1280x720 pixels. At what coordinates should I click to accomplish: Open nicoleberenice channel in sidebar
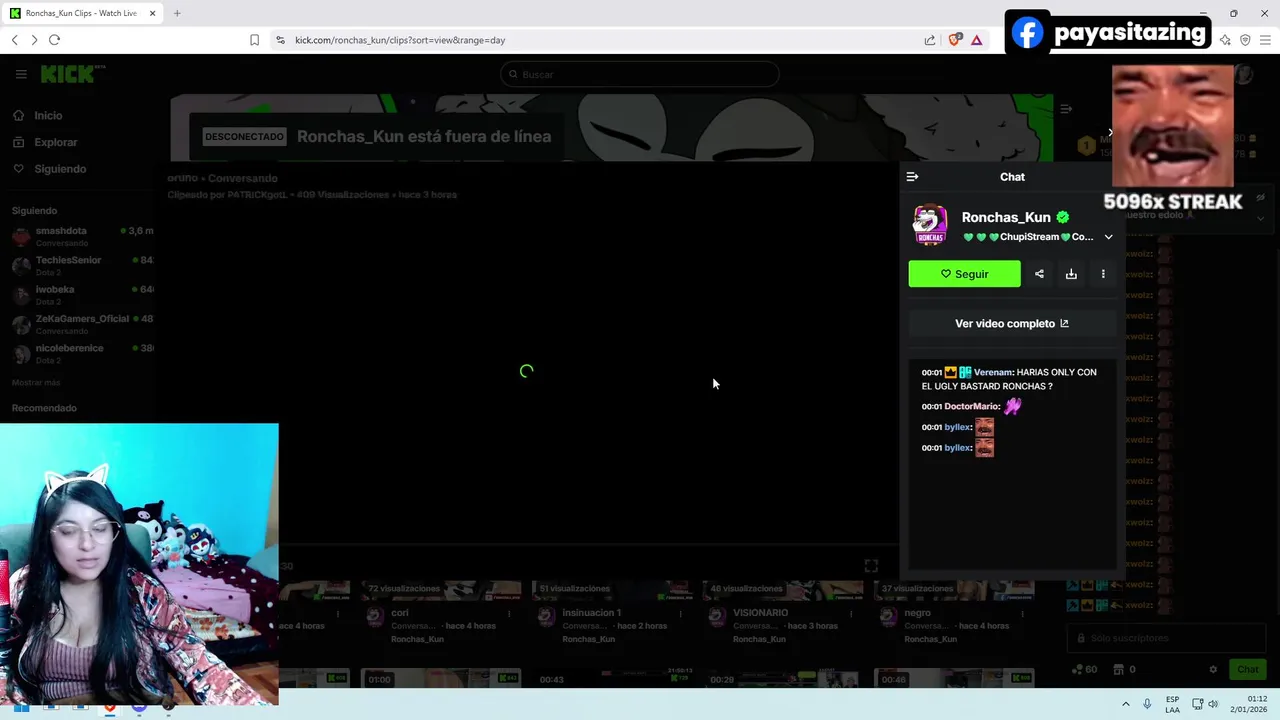[x=82, y=353]
